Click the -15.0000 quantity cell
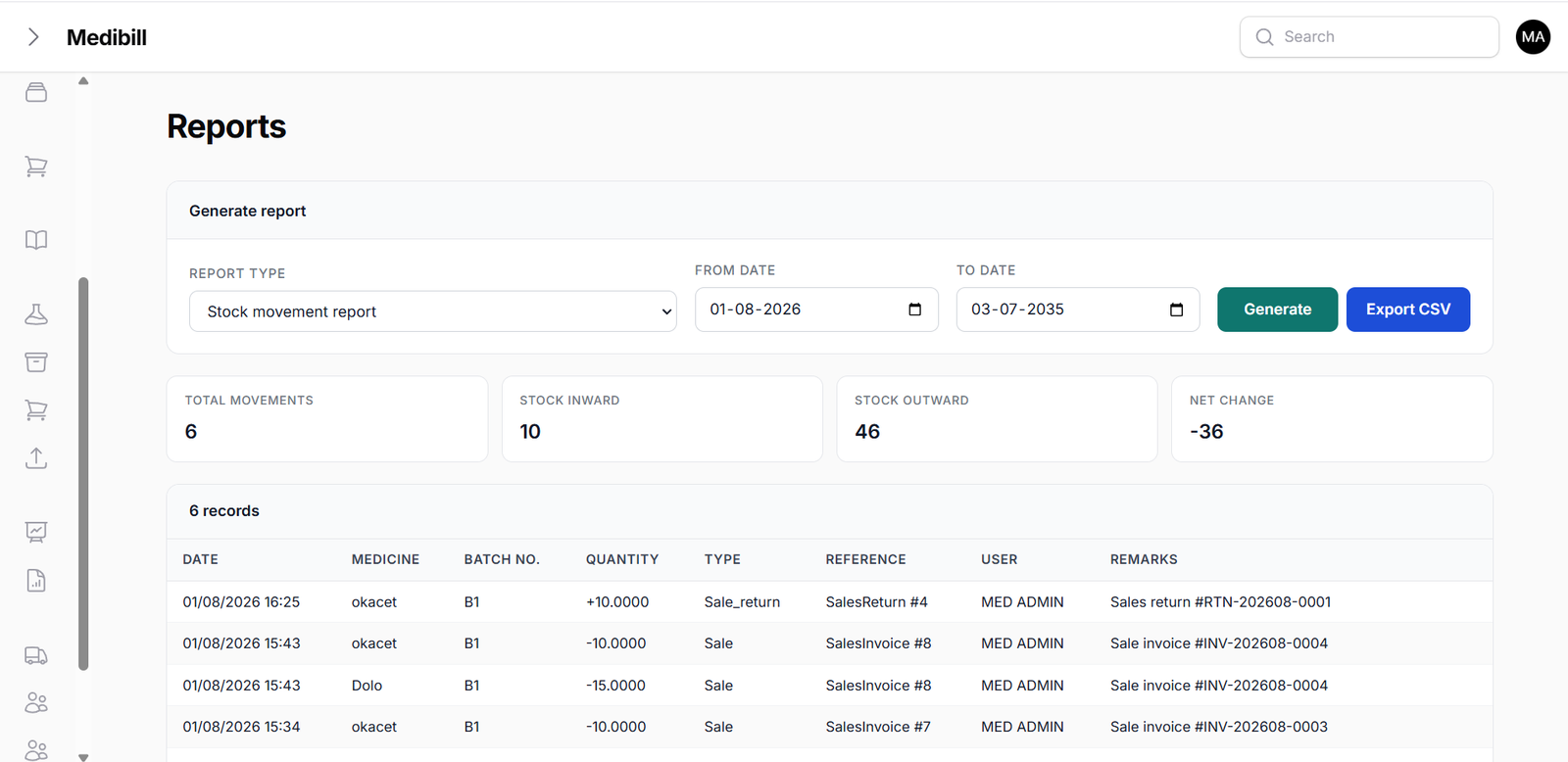Image resolution: width=1568 pixels, height=762 pixels. point(615,686)
